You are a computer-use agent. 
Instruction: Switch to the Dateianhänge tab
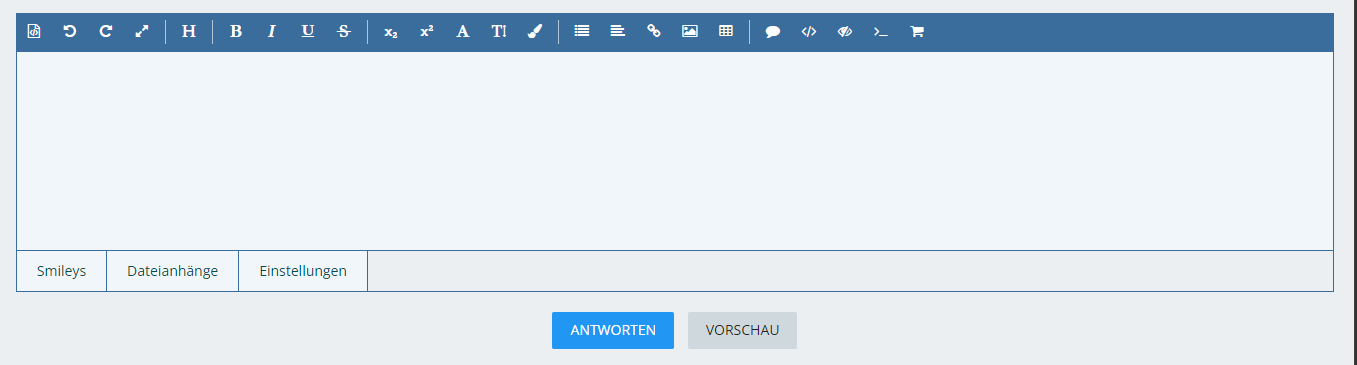[173, 271]
